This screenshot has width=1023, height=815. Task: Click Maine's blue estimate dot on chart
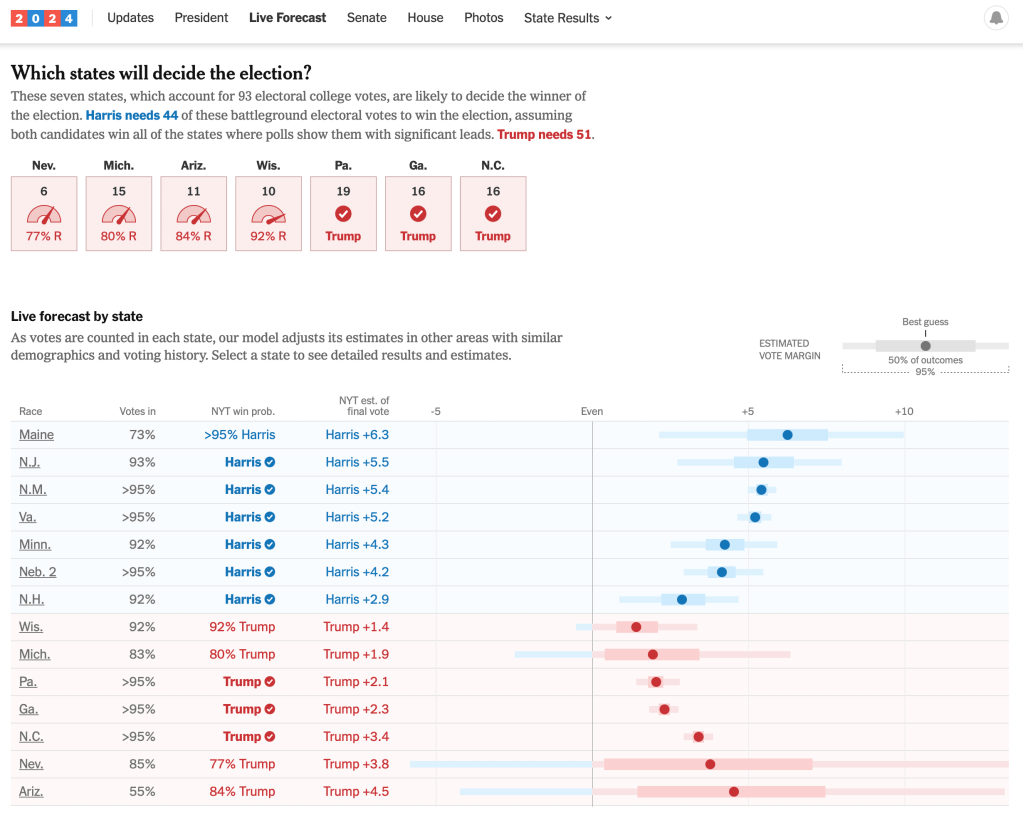[x=788, y=435]
